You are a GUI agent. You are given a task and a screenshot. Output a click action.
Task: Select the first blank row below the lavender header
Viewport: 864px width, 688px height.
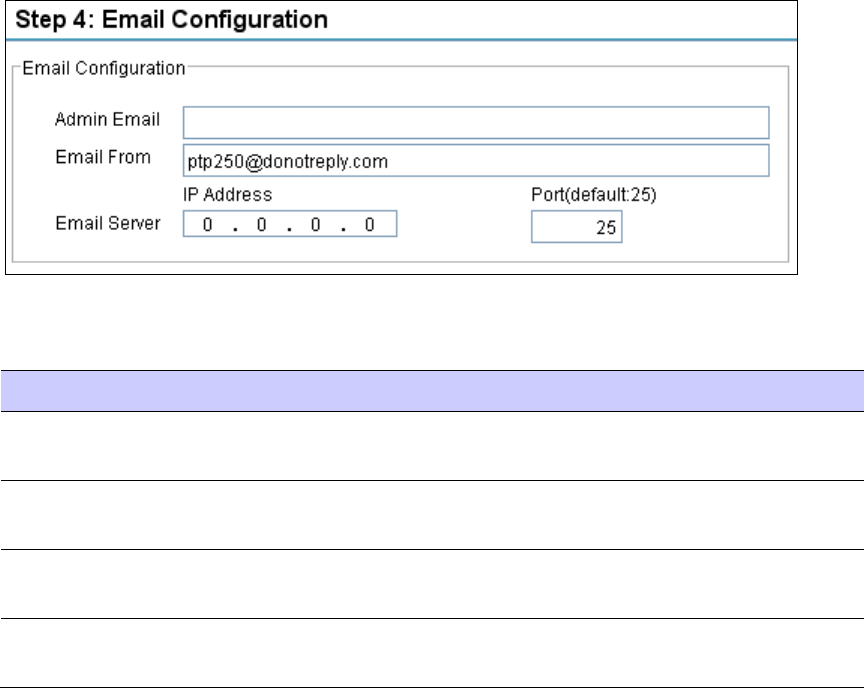point(432,446)
